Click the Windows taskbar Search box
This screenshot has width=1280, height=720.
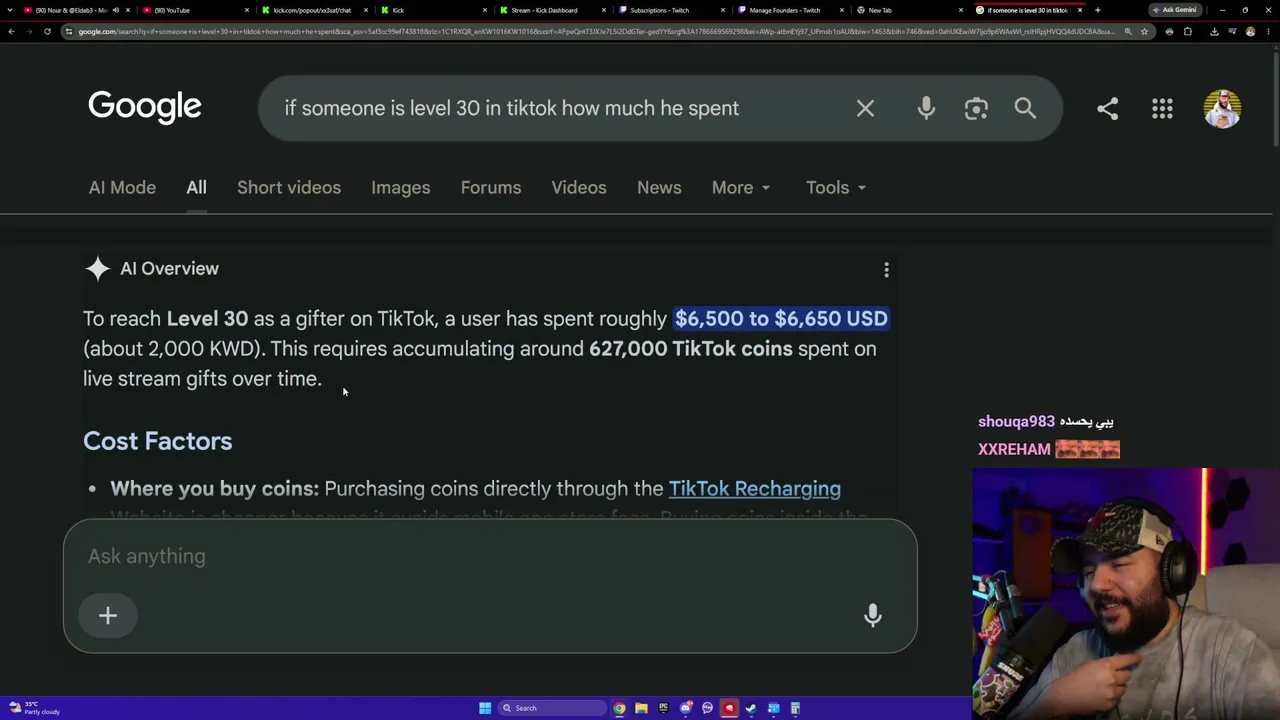coord(553,708)
